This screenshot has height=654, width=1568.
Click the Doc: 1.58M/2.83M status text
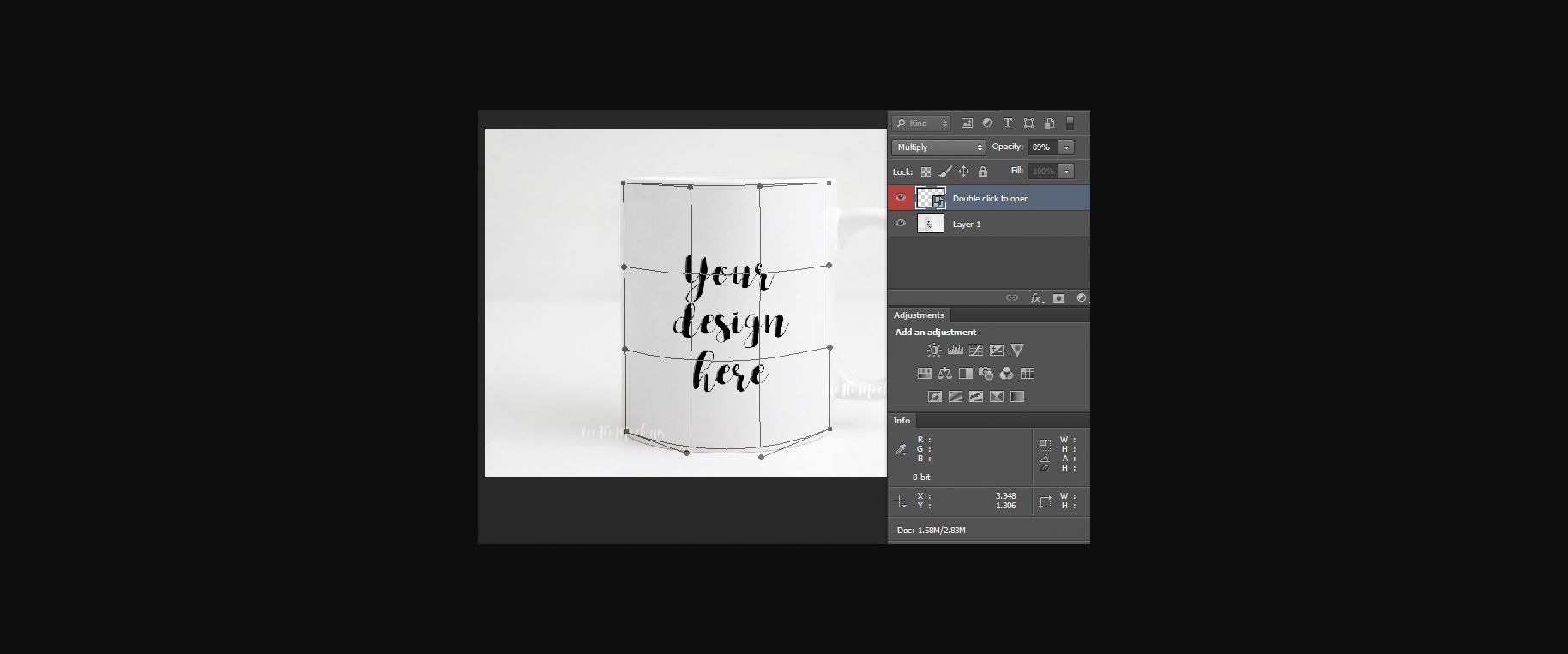coord(932,531)
